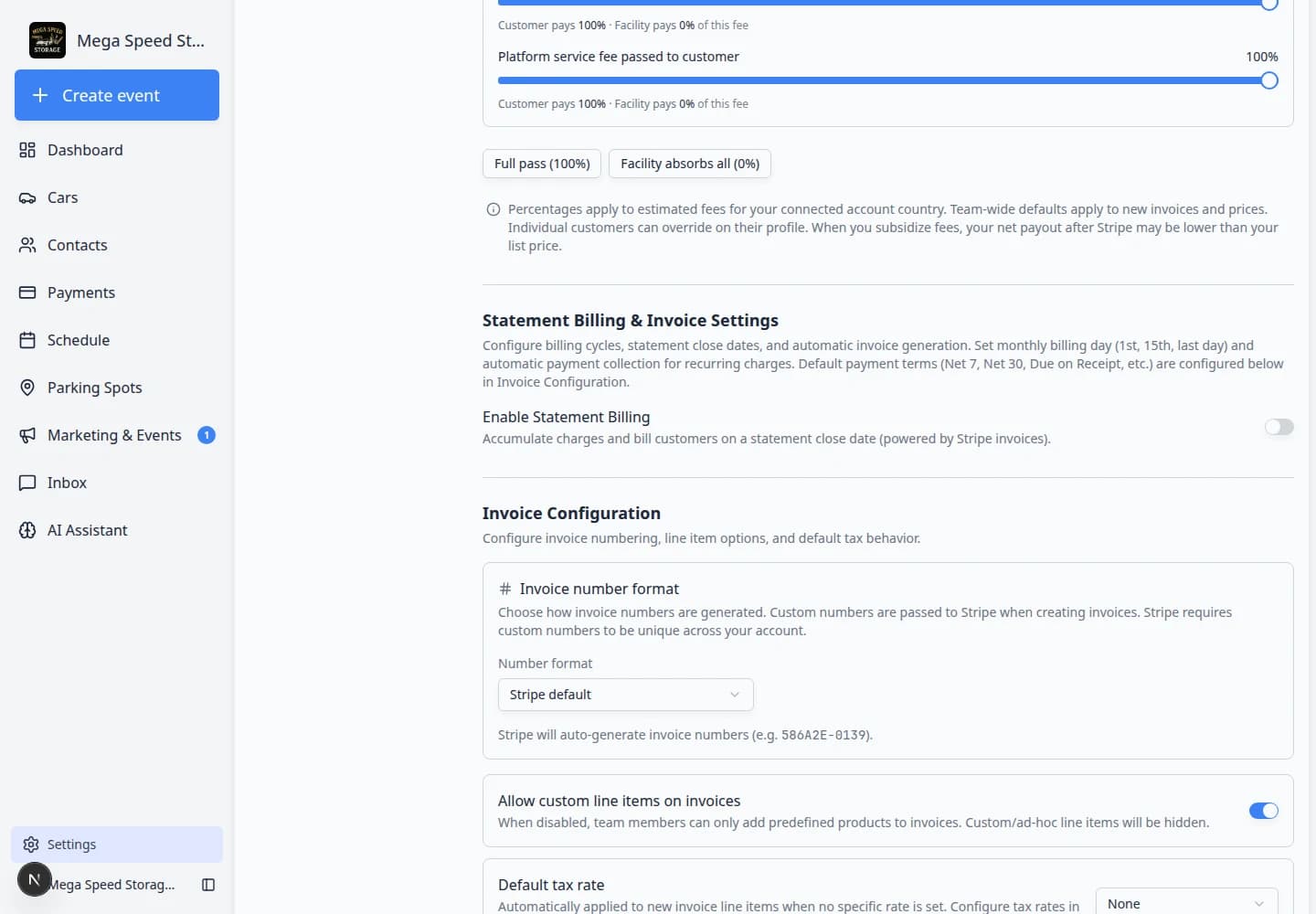Enable Statement Billing toggle

tap(1279, 427)
